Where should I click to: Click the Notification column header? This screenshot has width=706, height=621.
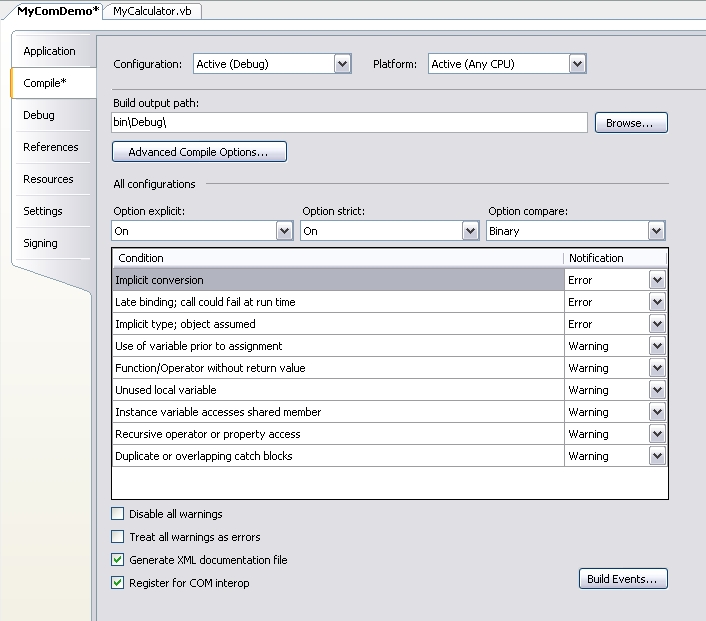pyautogui.click(x=615, y=258)
